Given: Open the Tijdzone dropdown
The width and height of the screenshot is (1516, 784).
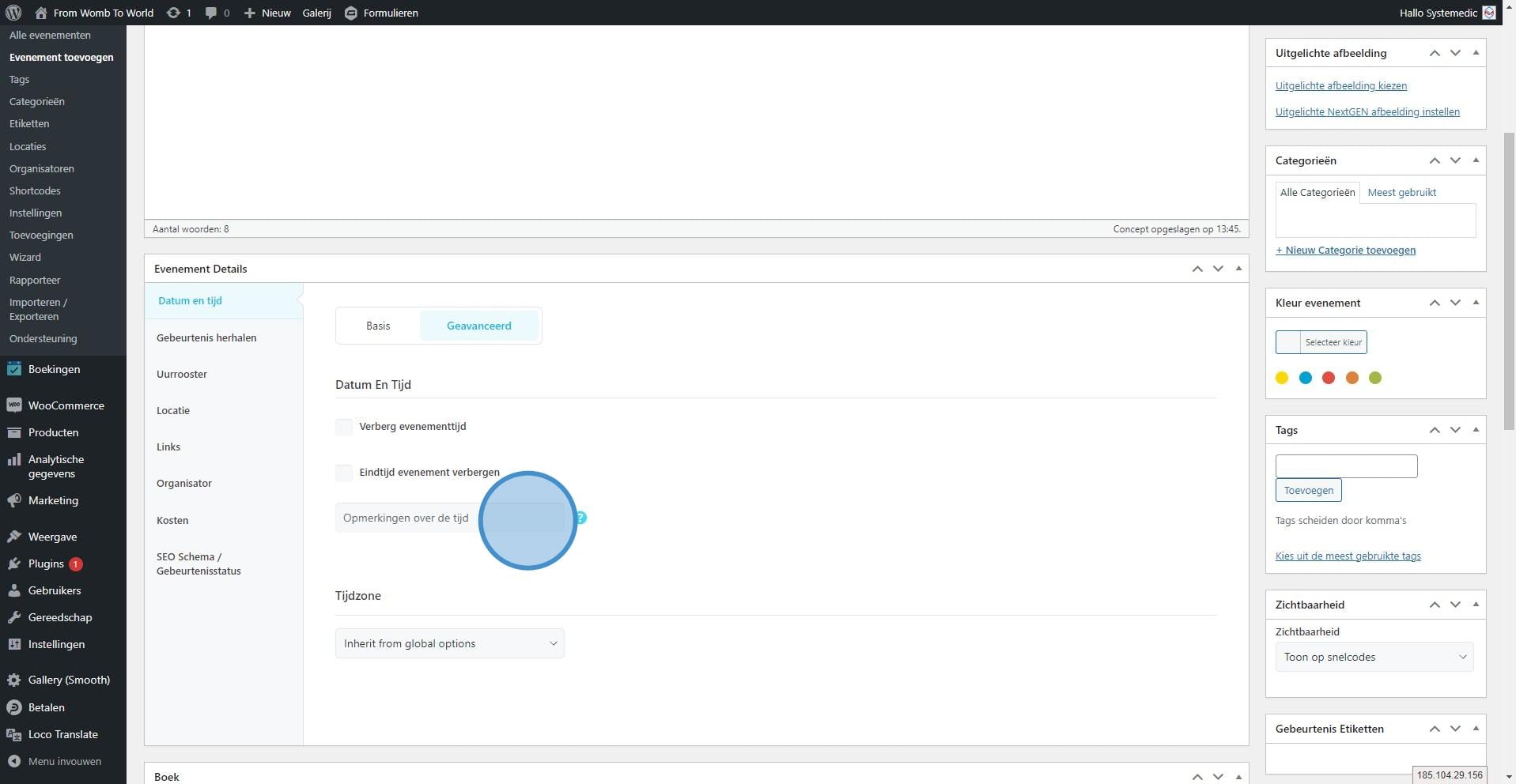Looking at the screenshot, I should point(450,643).
